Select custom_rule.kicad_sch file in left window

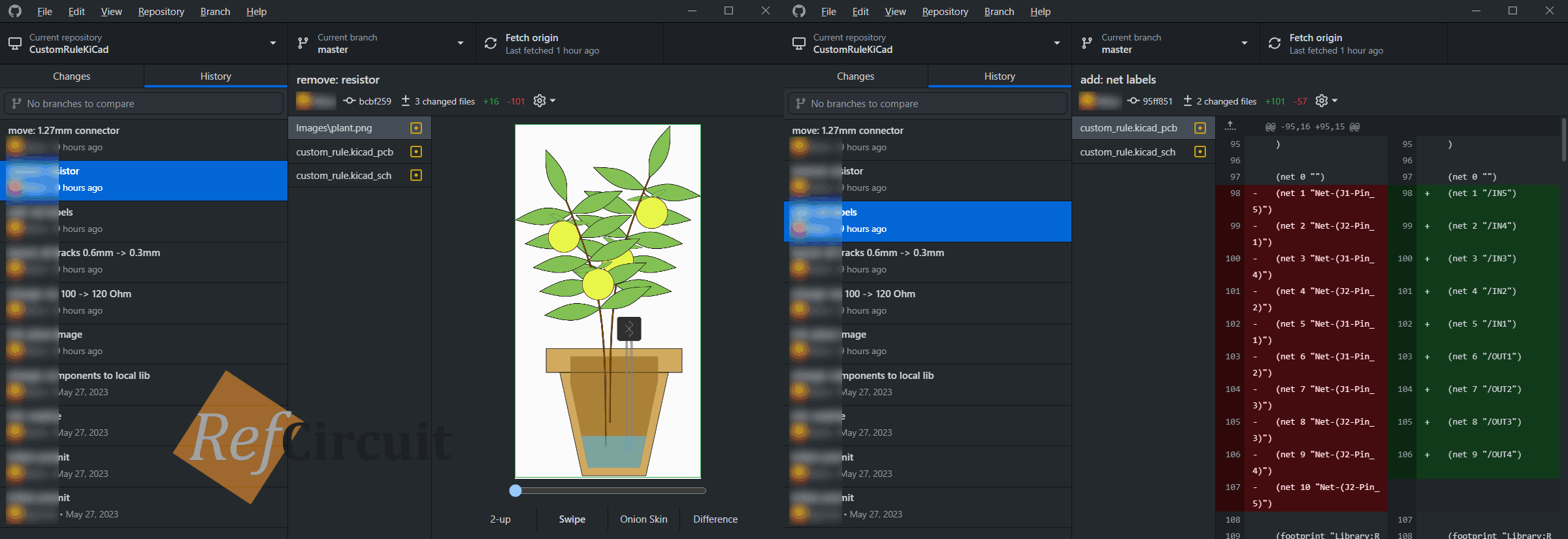(359, 175)
